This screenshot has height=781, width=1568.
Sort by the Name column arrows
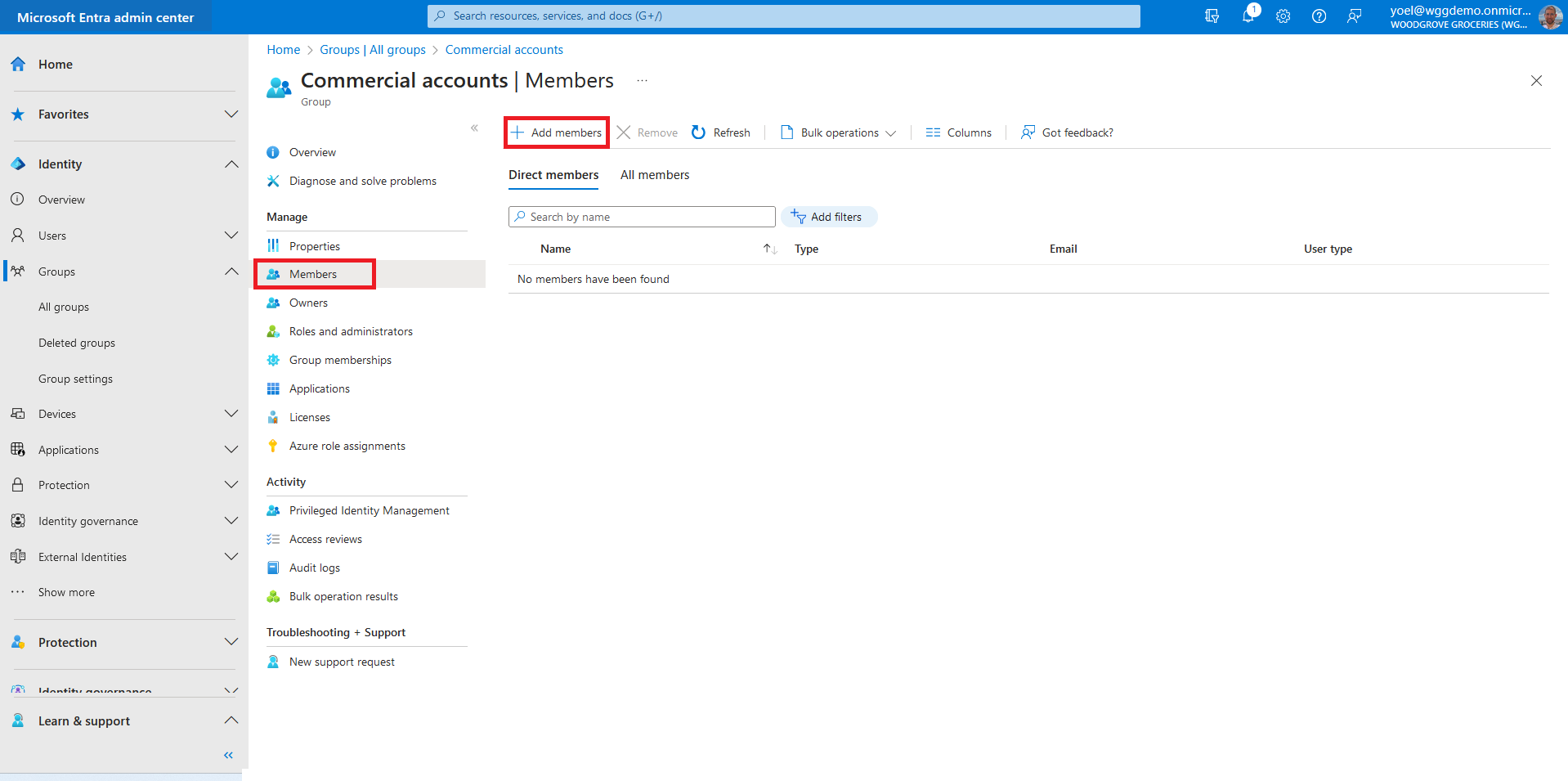[769, 249]
